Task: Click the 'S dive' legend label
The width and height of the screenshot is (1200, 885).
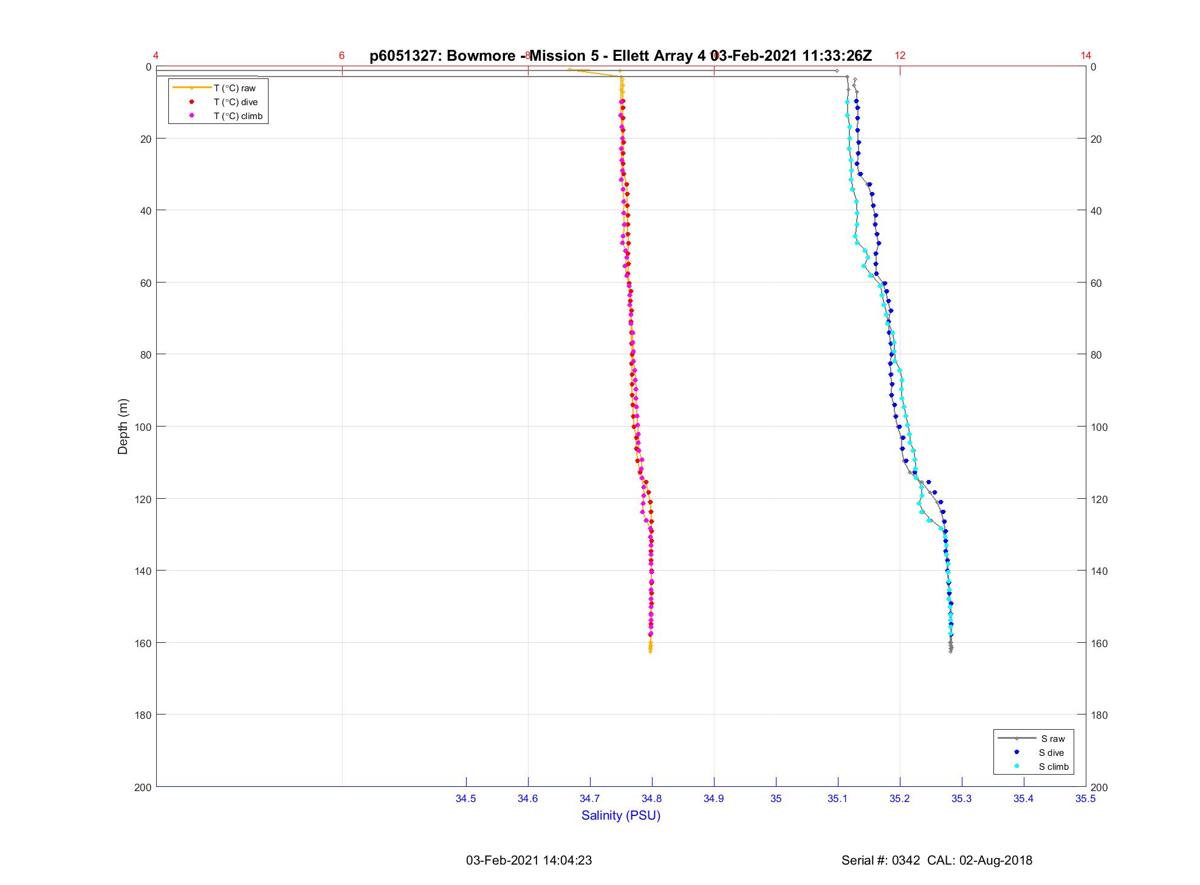Action: pos(1053,752)
